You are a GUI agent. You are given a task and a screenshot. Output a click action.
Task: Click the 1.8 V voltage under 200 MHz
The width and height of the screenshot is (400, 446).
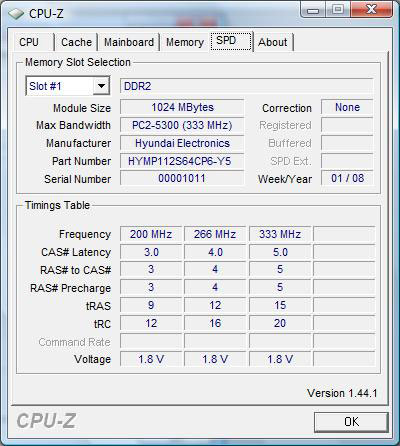[151, 359]
